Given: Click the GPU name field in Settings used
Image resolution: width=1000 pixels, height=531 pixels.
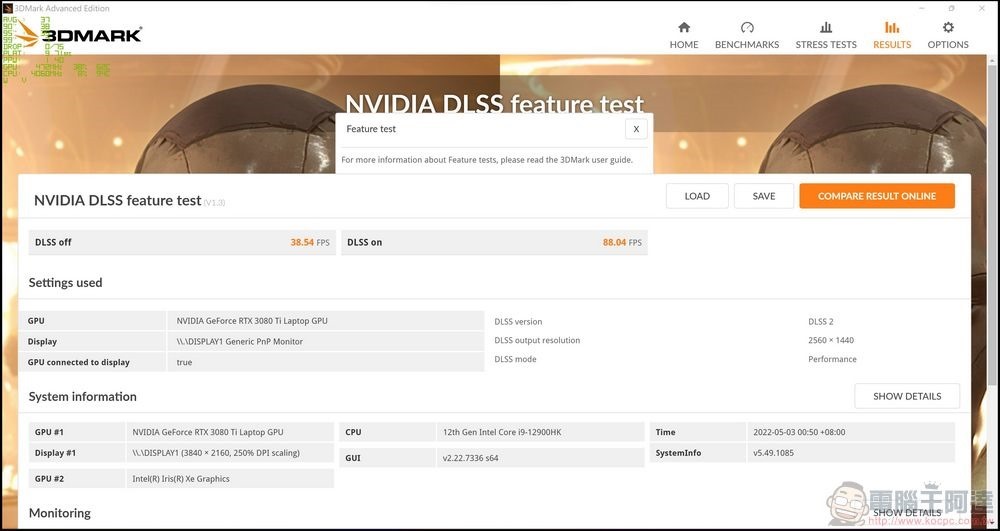Looking at the screenshot, I should coord(325,321).
